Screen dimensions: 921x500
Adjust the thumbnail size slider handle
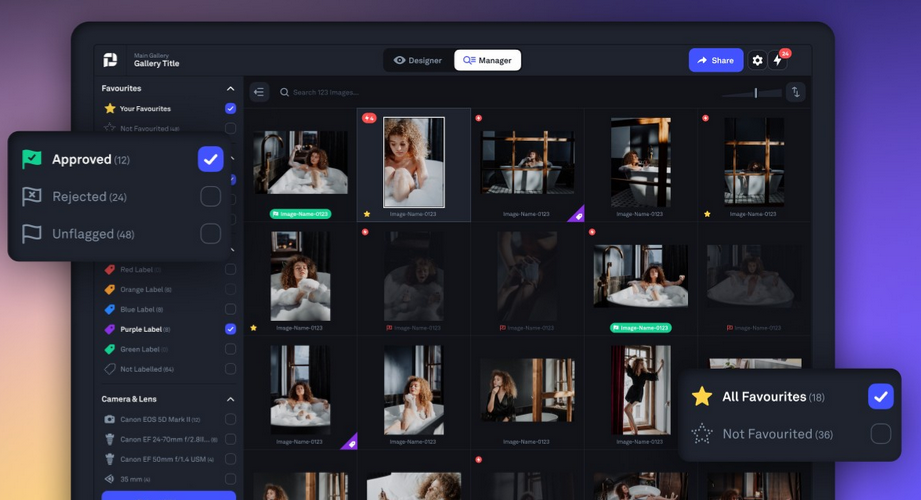pos(755,92)
